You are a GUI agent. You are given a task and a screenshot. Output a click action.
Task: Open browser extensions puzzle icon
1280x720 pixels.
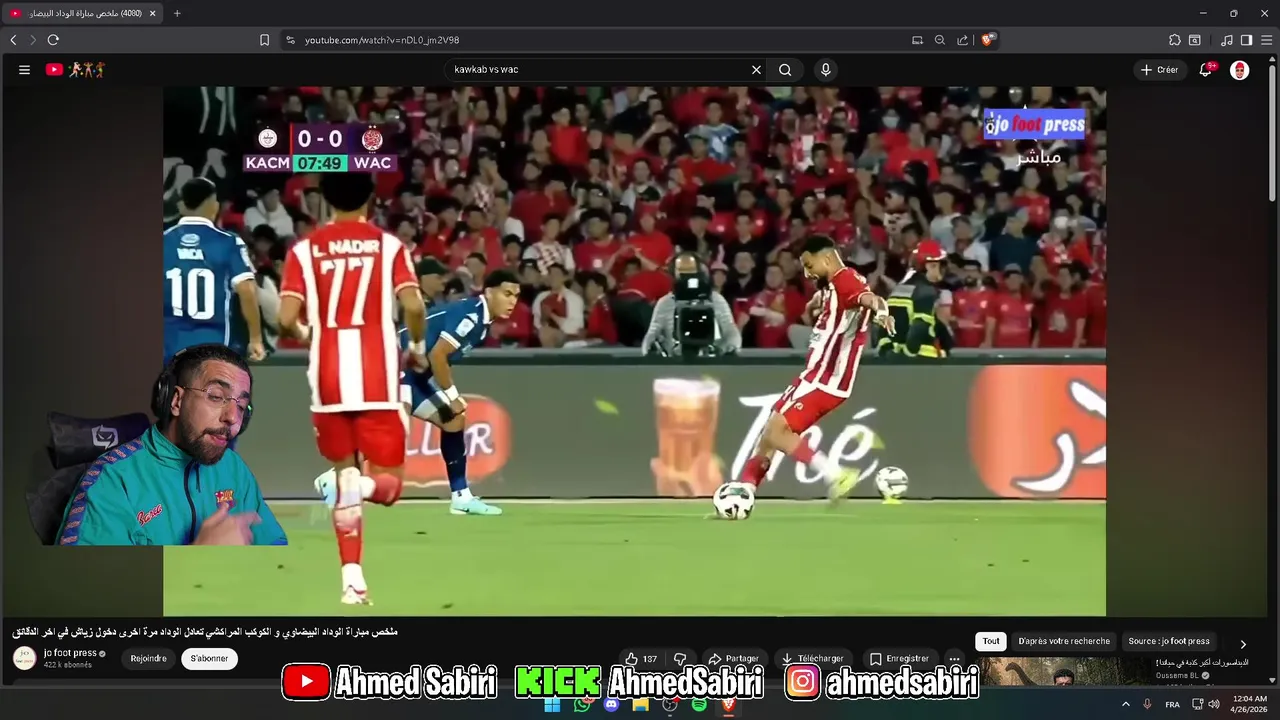(x=1175, y=40)
